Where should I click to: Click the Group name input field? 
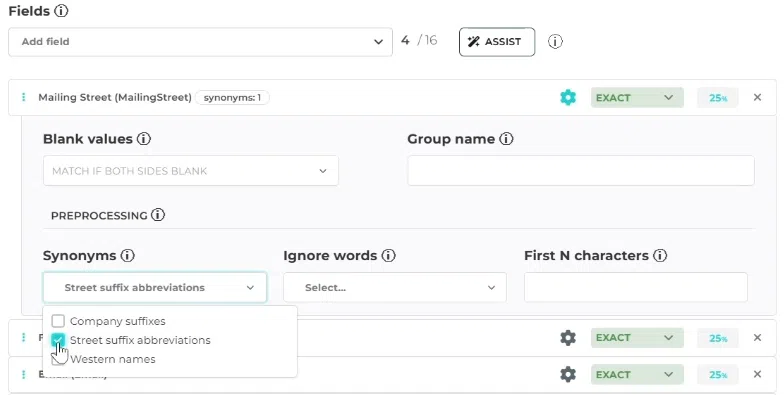pos(580,171)
